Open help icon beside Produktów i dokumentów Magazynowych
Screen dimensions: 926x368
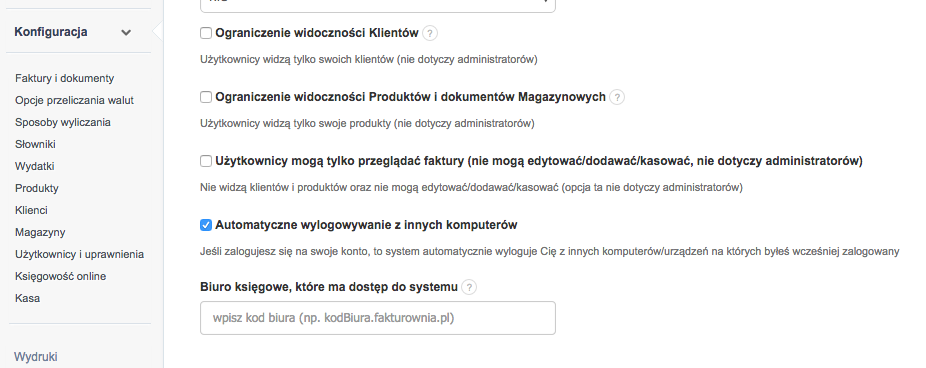(617, 97)
